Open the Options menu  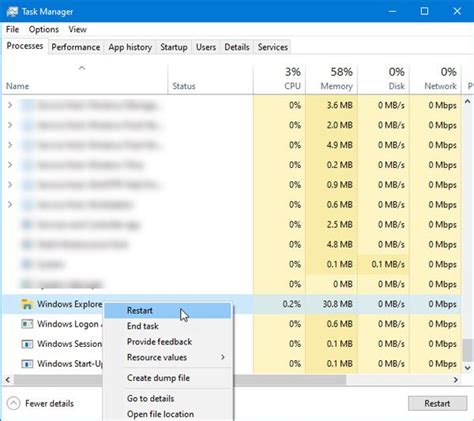[x=44, y=29]
